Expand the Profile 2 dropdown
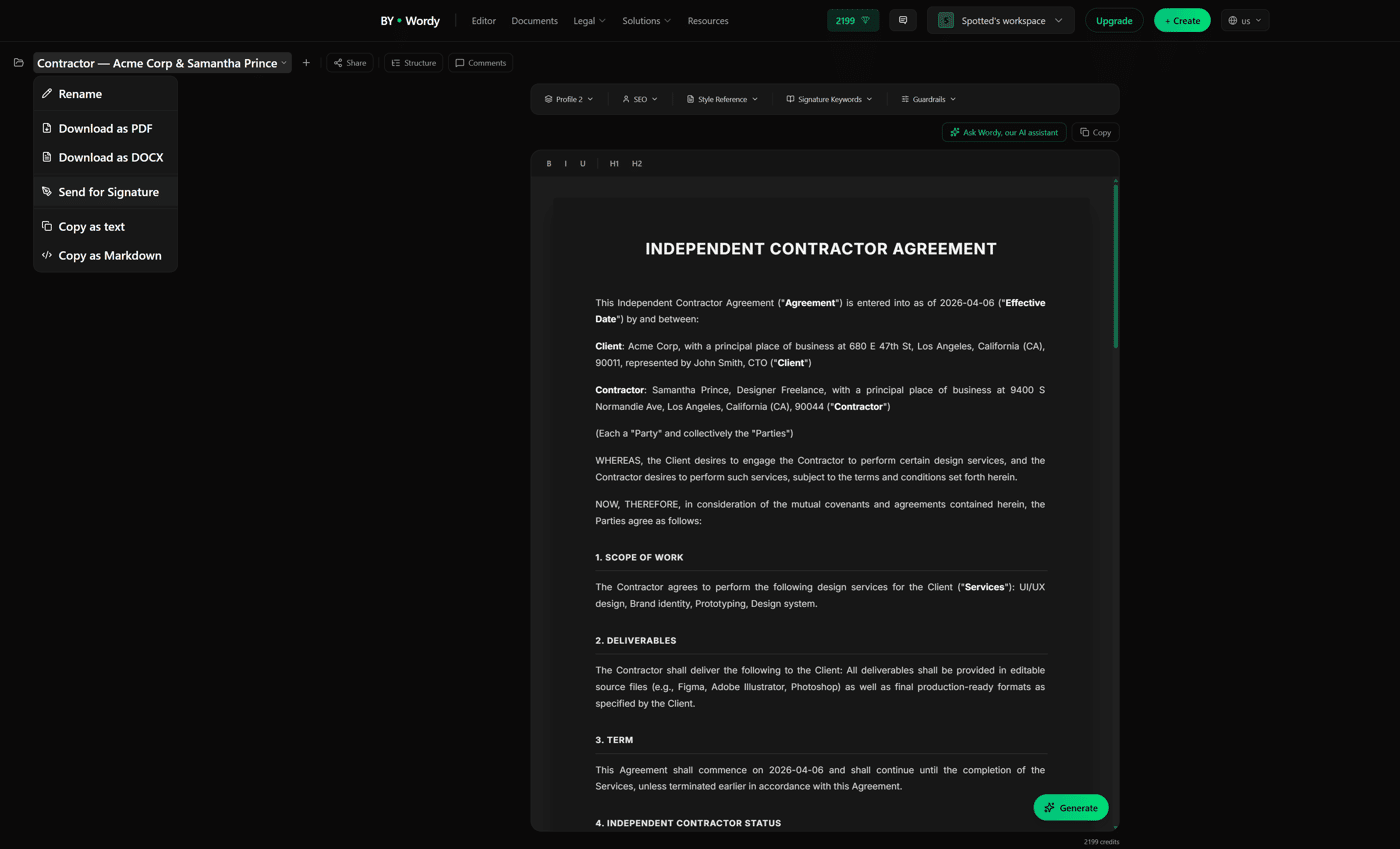Screen dimensions: 1400x849 pos(569,99)
